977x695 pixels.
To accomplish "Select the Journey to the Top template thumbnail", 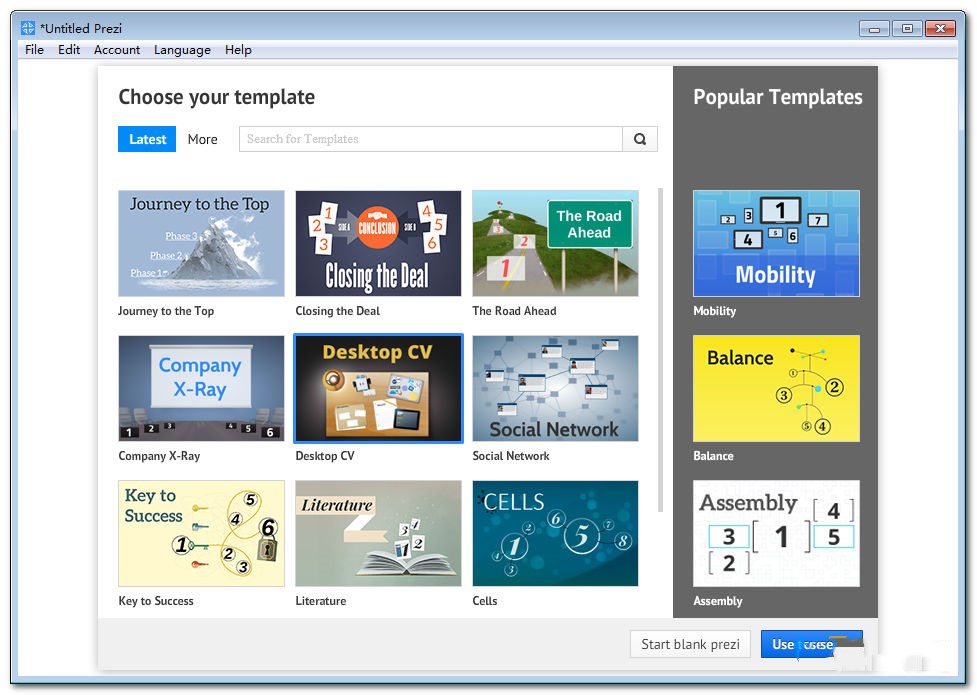I will tap(201, 243).
